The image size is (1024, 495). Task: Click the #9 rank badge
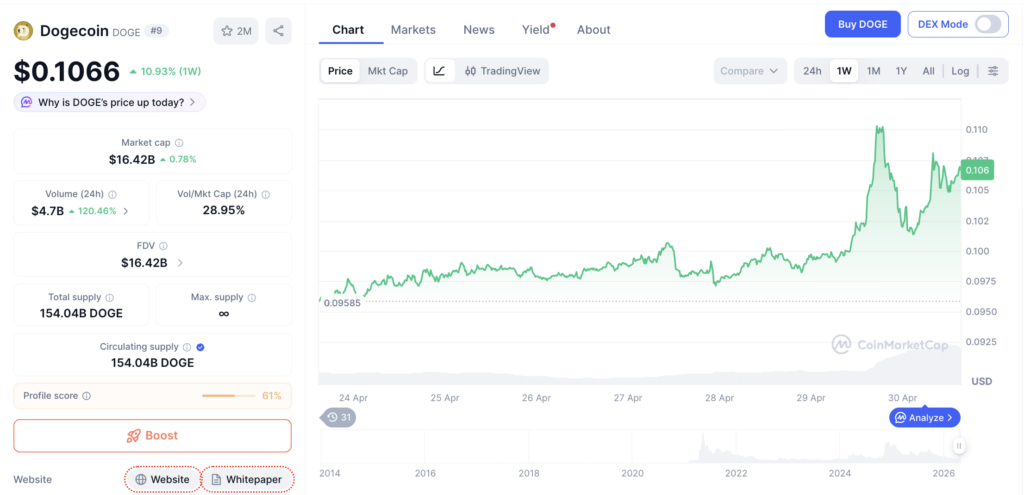tap(155, 31)
